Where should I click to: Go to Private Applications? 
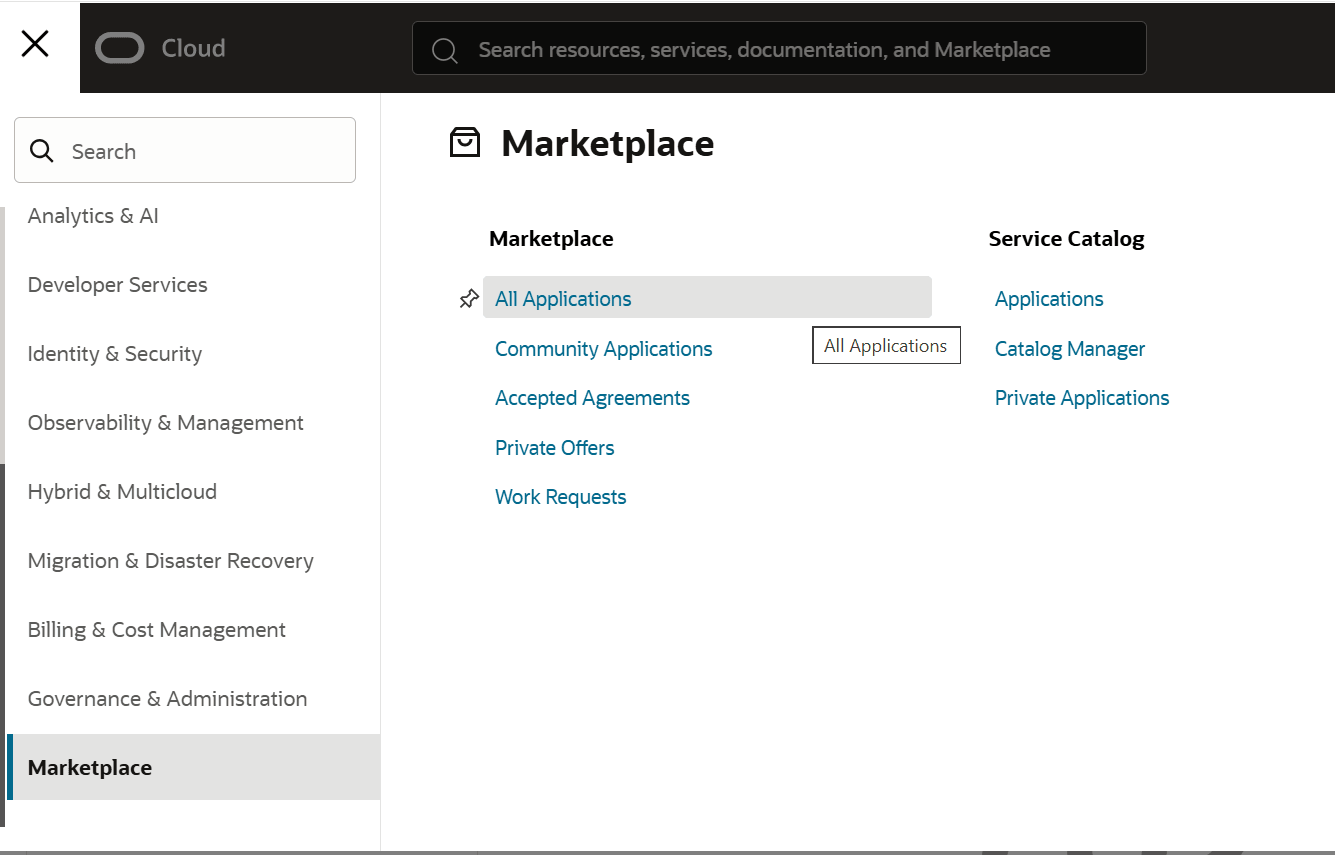1081,398
